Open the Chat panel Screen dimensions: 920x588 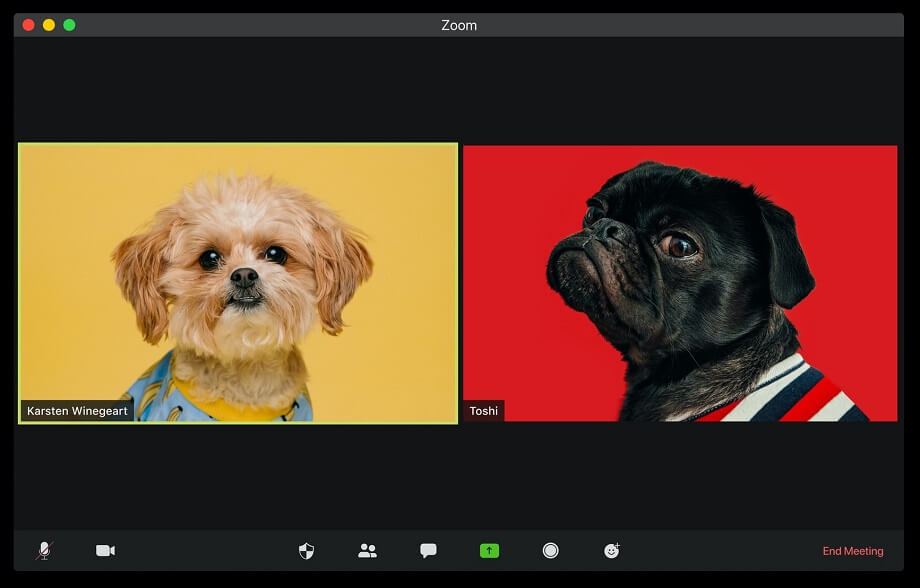428,551
